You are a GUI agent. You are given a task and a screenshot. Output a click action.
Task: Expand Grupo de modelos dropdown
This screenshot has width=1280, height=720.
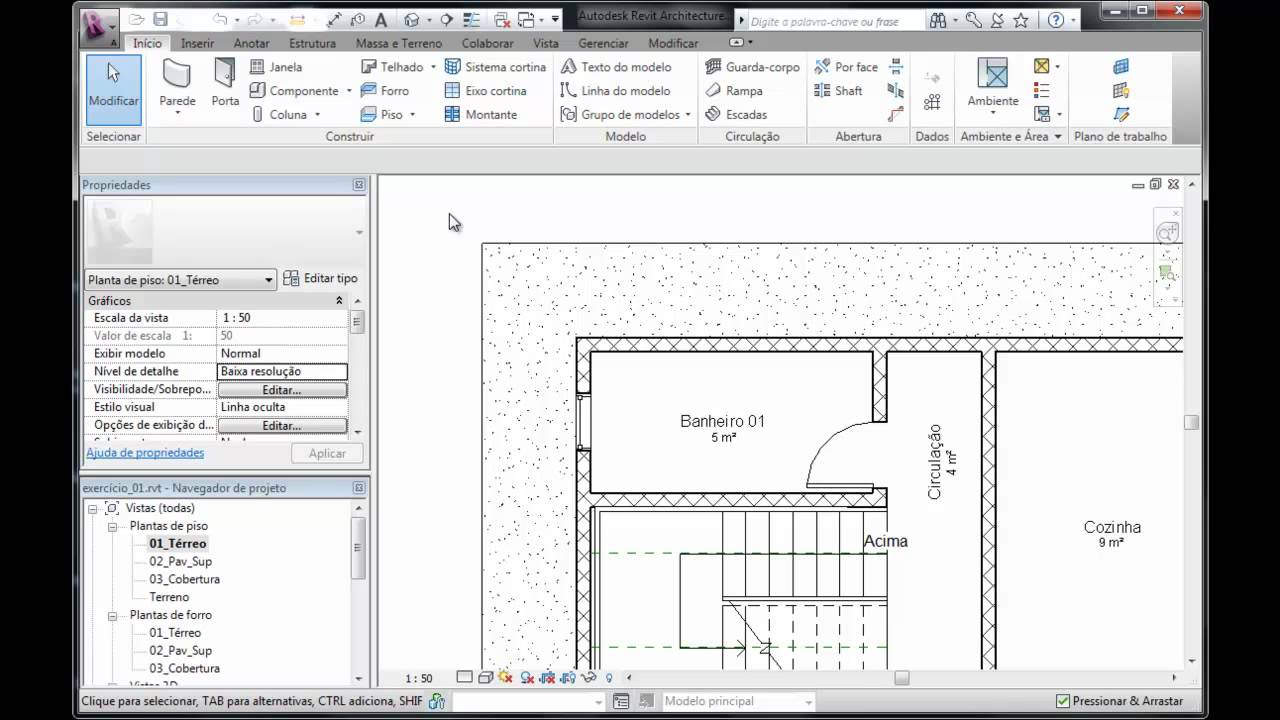688,115
